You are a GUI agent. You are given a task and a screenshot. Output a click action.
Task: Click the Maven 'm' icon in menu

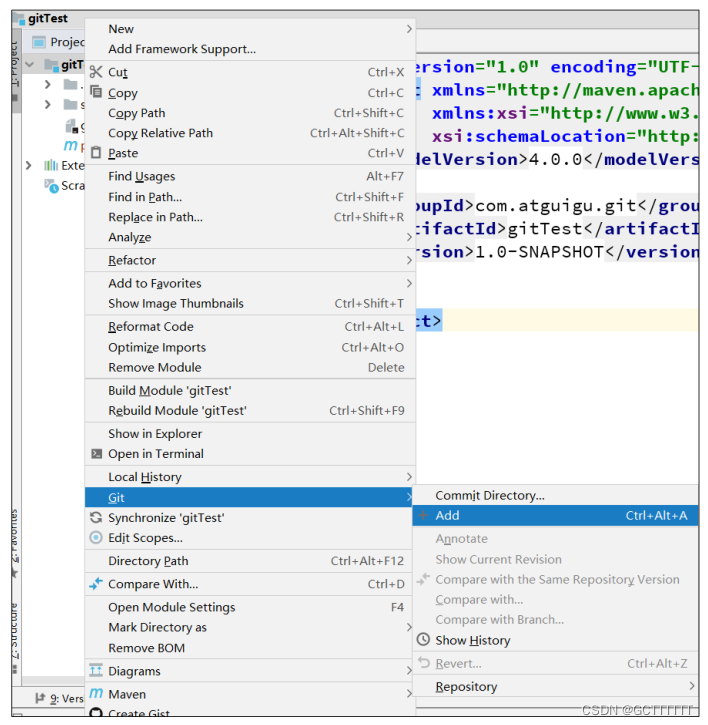point(96,693)
